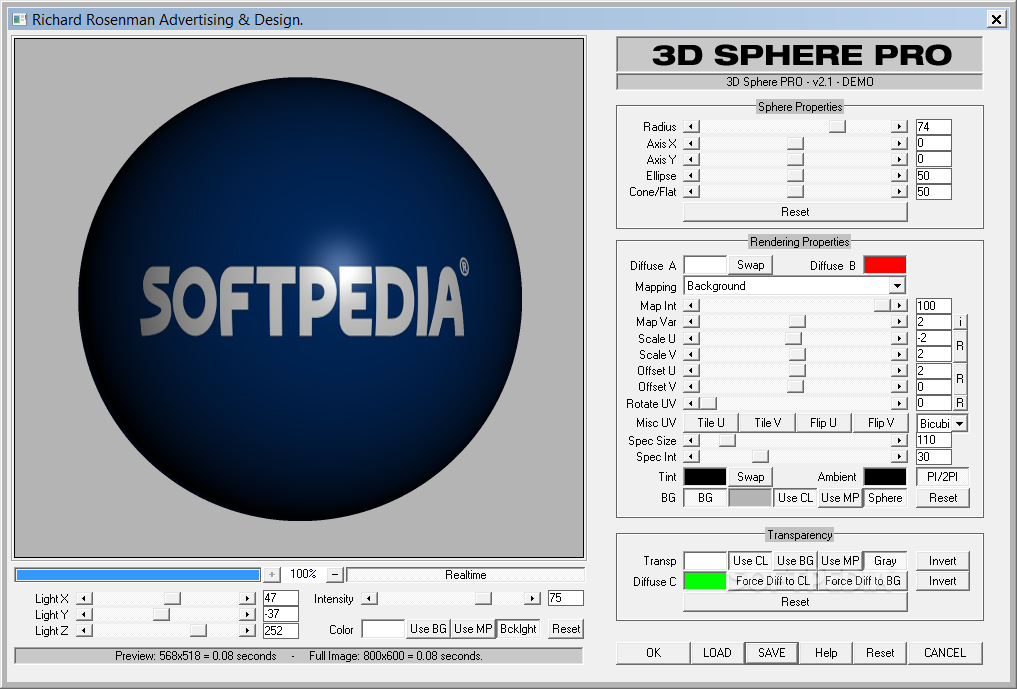Pick the black Tint color swatch
The height and width of the screenshot is (689, 1017).
705,477
